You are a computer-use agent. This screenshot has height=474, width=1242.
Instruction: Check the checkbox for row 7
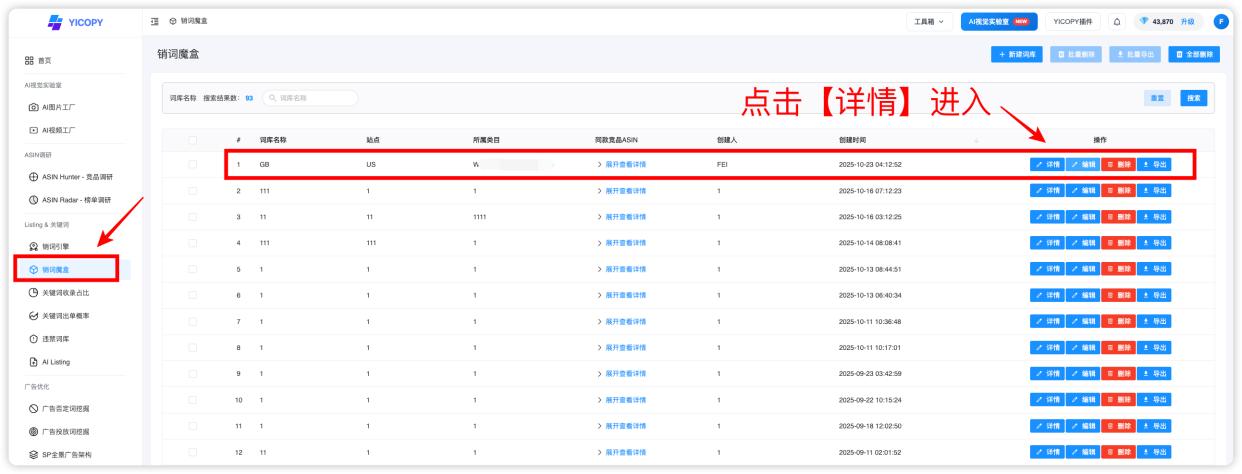192,321
